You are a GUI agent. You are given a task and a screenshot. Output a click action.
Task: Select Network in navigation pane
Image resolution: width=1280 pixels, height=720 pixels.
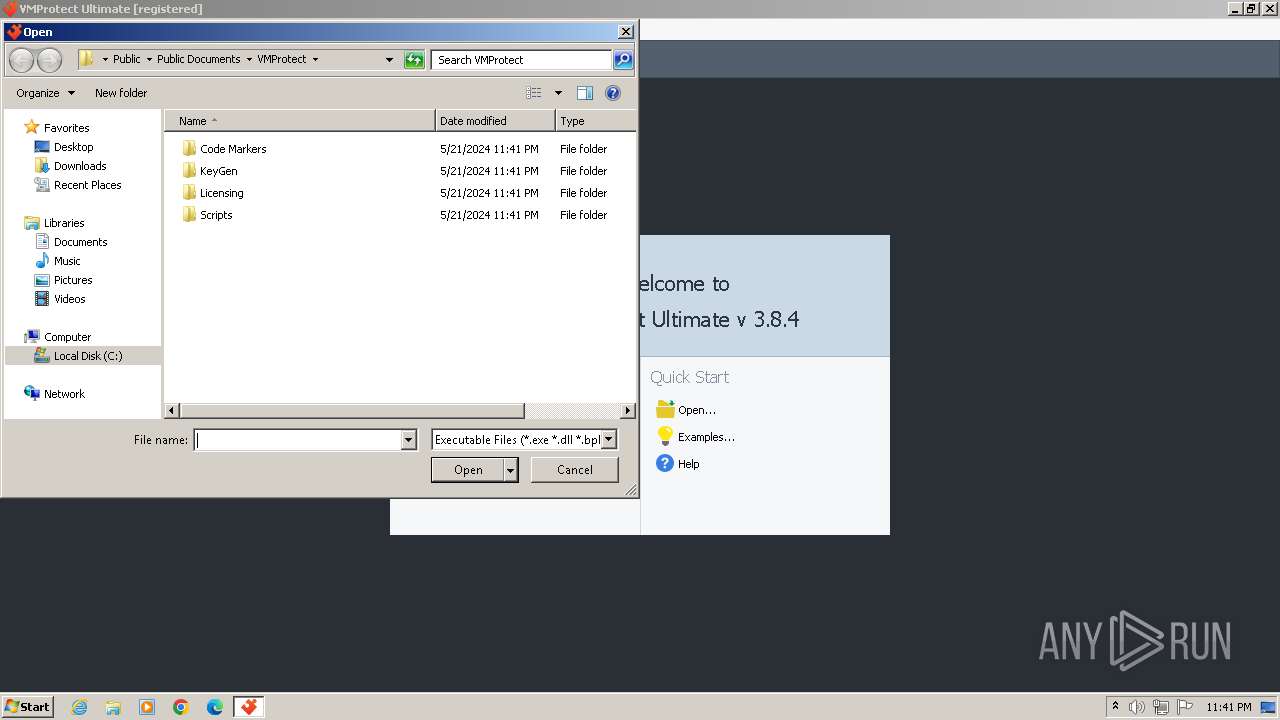64,394
